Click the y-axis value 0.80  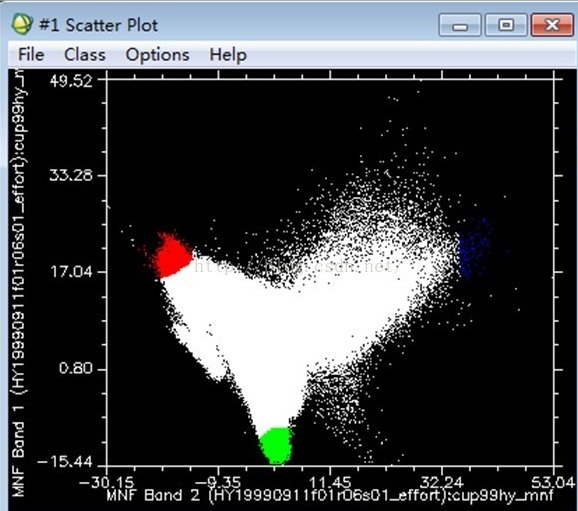tap(76, 368)
